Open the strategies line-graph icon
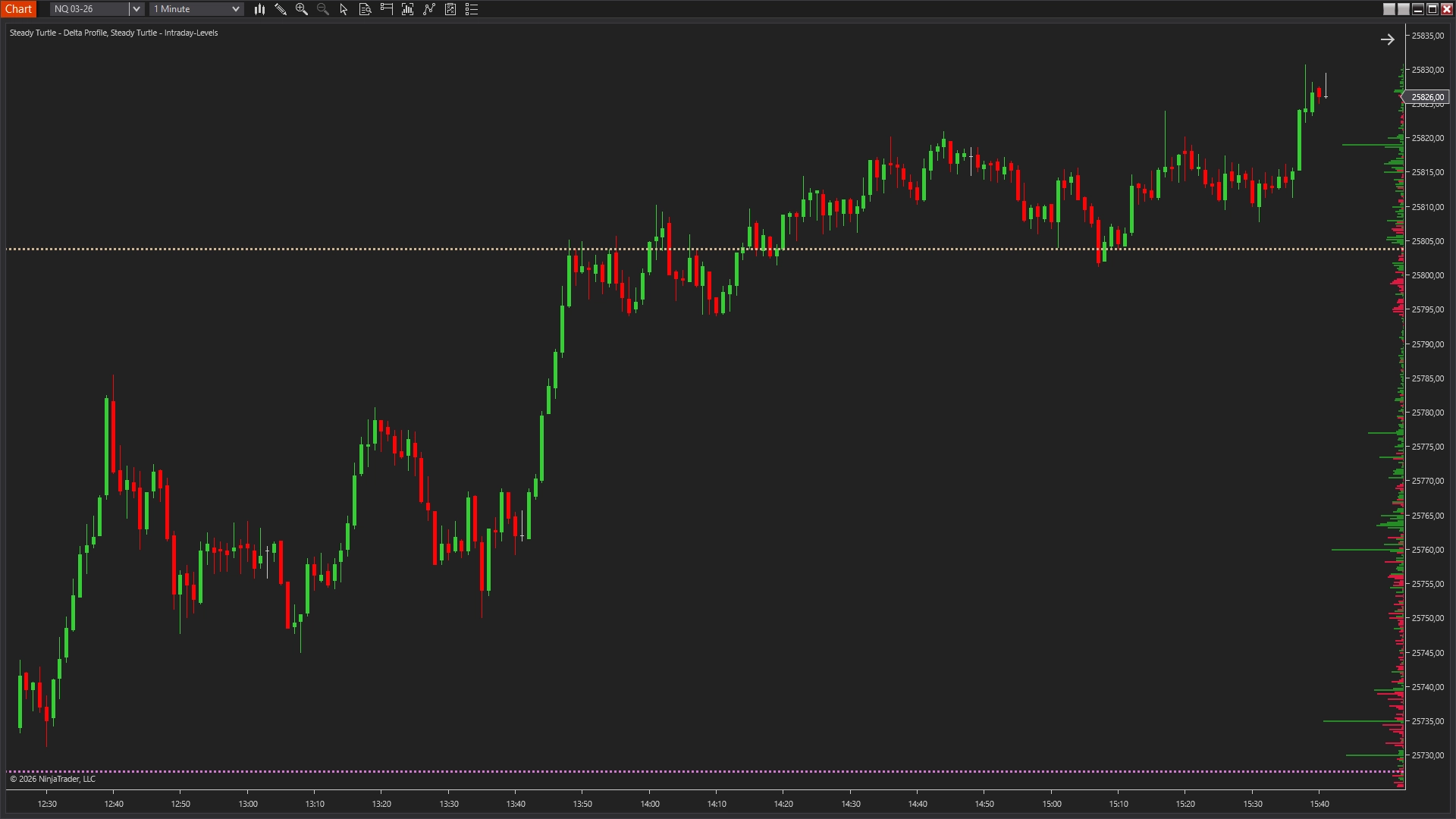1456x819 pixels. (429, 9)
